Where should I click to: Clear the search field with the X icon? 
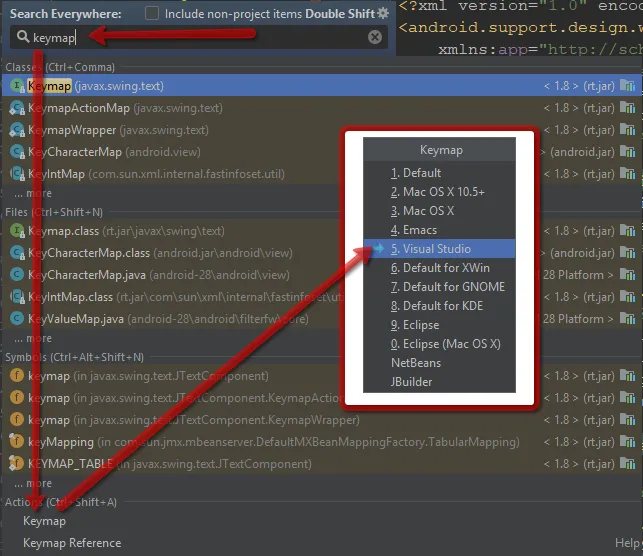point(374,37)
